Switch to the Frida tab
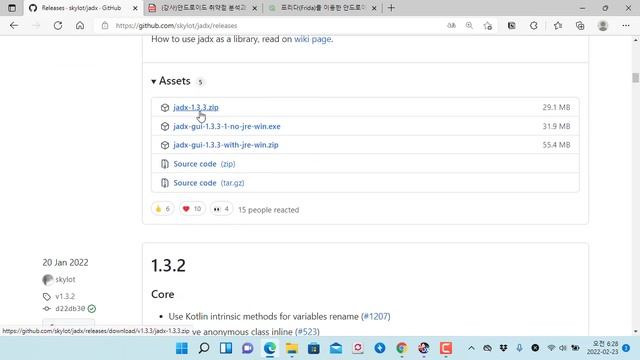The image size is (640, 360). tap(322, 8)
